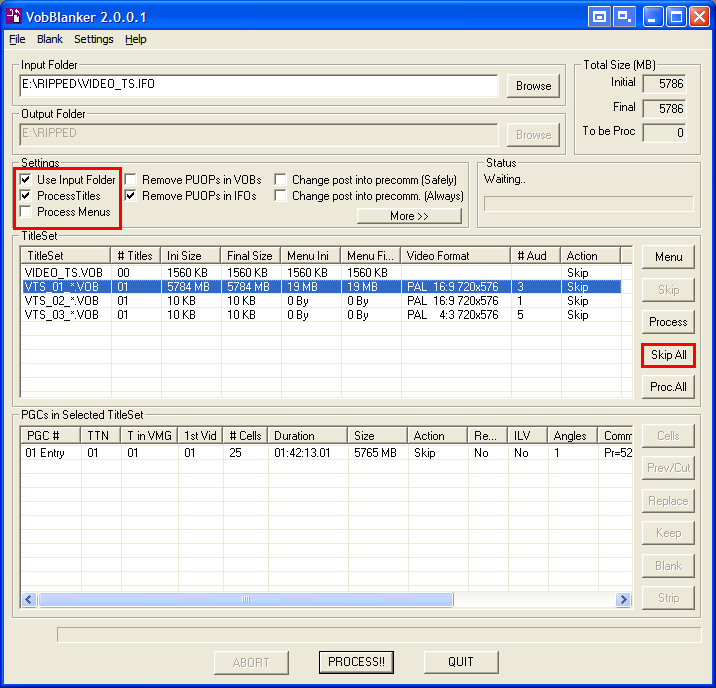
Task: Sort by the Video Format column header
Action: coord(455,256)
